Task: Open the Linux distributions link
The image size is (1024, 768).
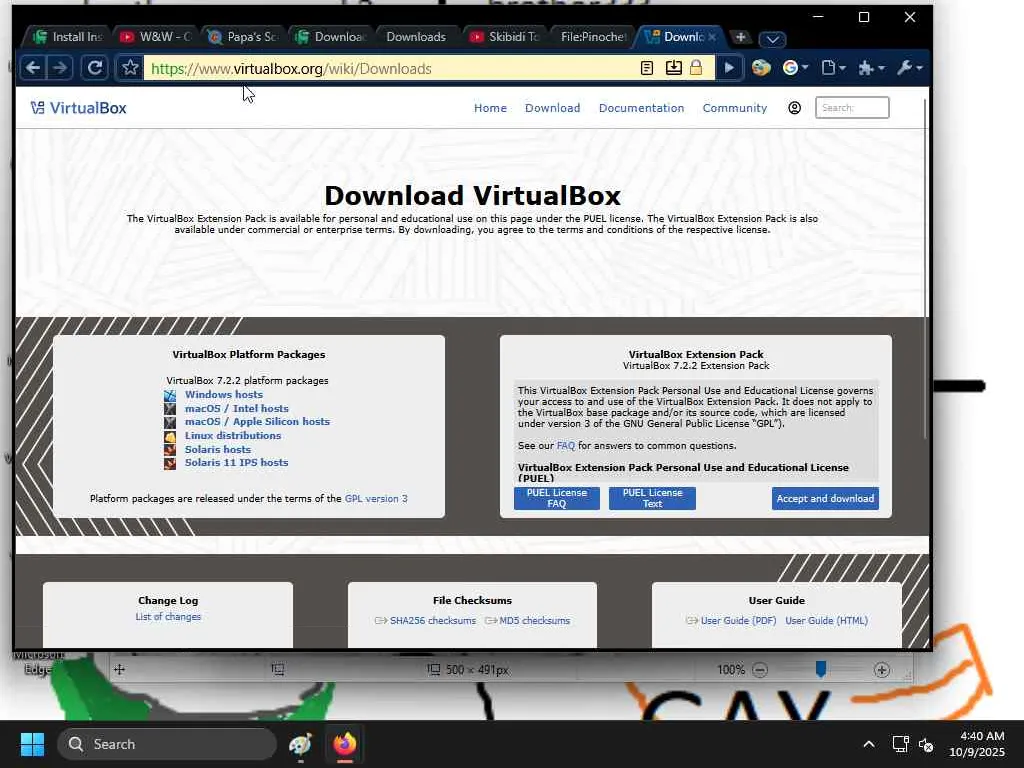Action: (232, 436)
